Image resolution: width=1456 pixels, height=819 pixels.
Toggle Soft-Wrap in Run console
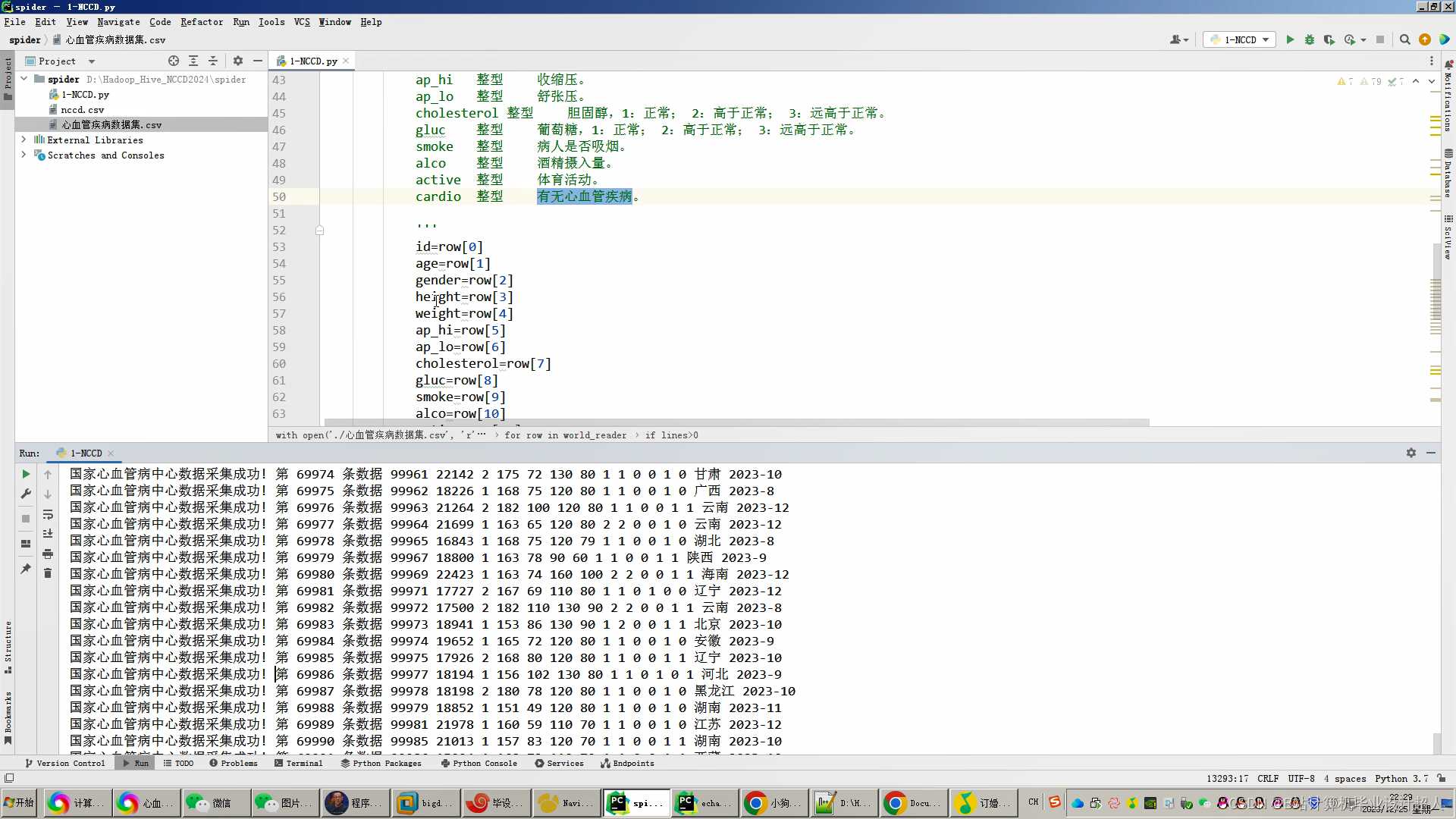coord(48,514)
